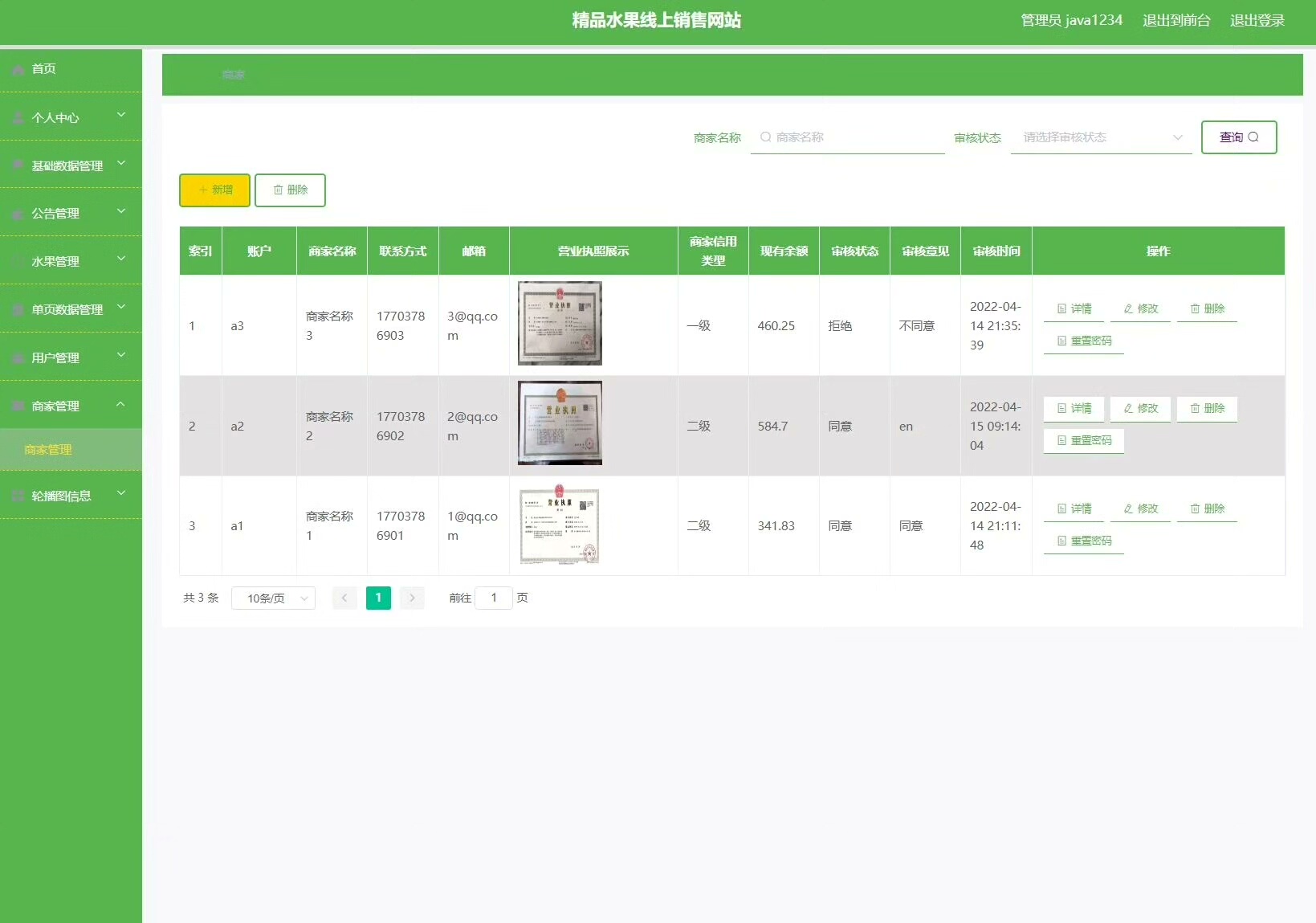Go to next page arrow in pagination

point(412,598)
